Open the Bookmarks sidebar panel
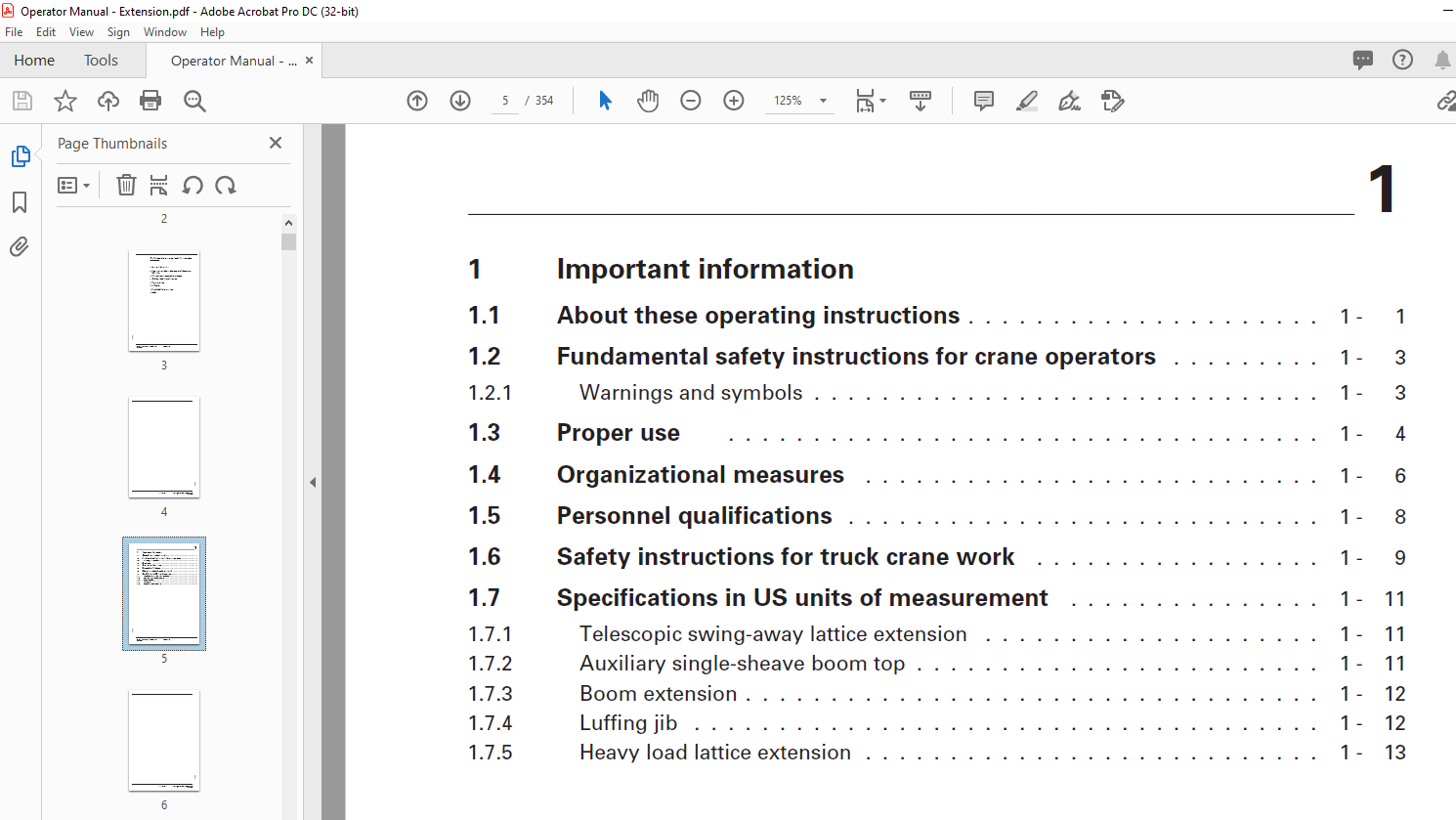This screenshot has width=1456, height=820. click(x=20, y=202)
